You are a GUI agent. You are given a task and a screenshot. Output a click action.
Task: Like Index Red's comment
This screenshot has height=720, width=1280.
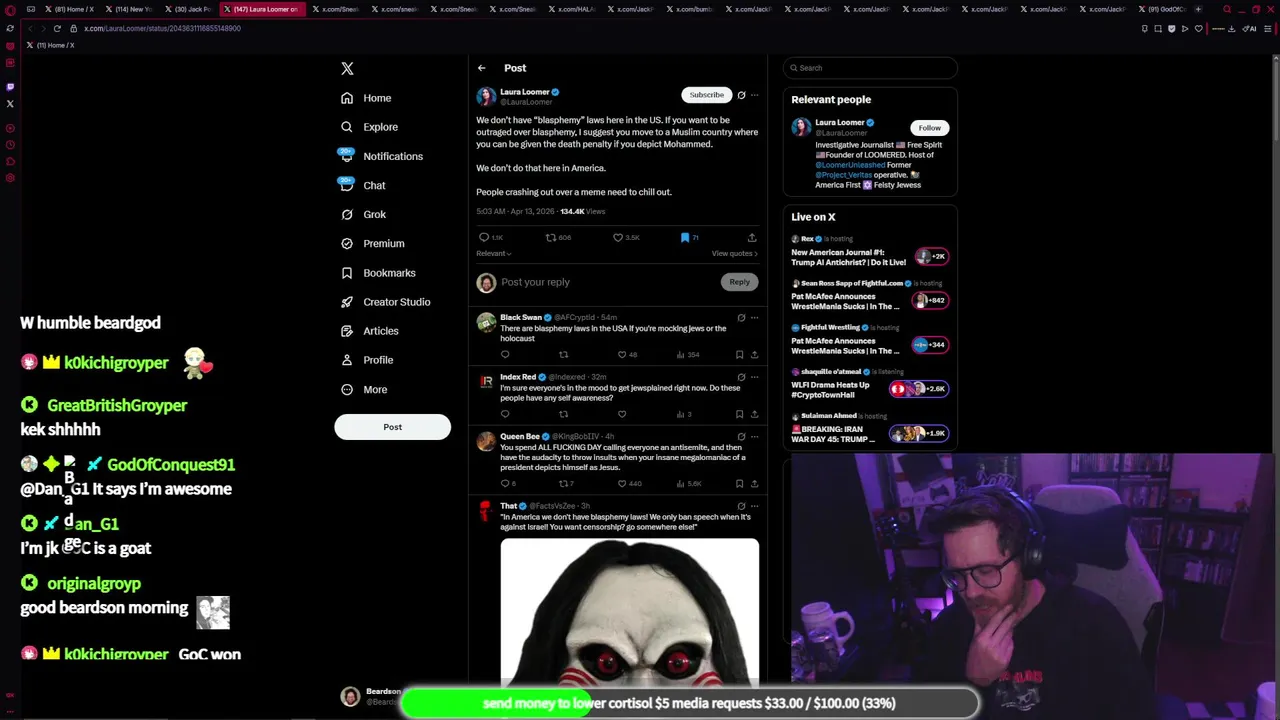click(x=622, y=414)
